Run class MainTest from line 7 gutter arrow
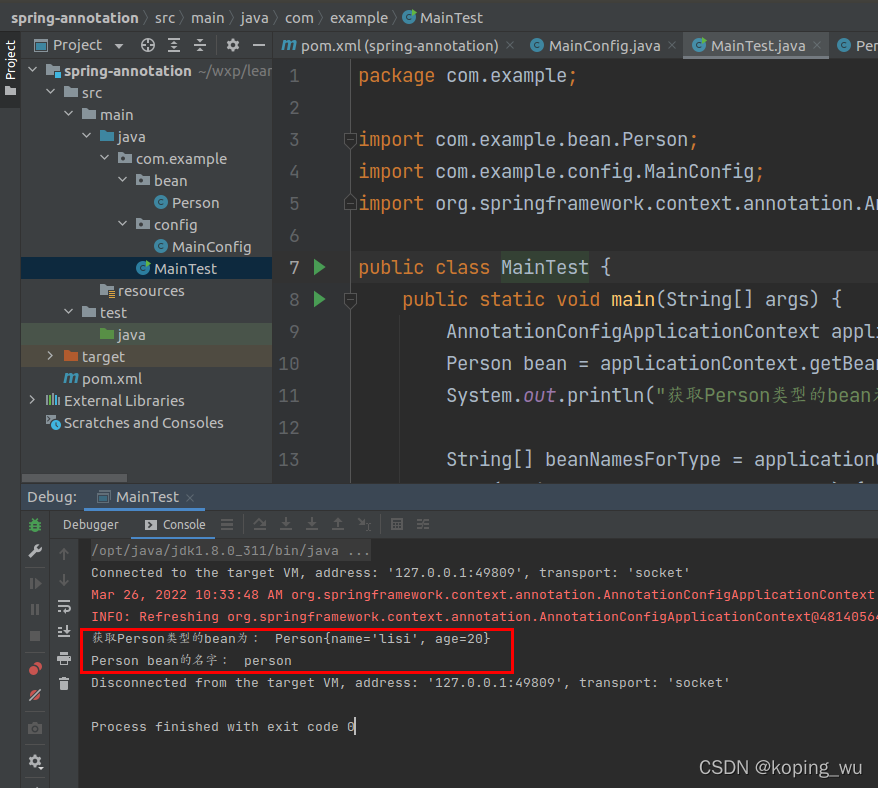The height and width of the screenshot is (788, 878). point(319,267)
